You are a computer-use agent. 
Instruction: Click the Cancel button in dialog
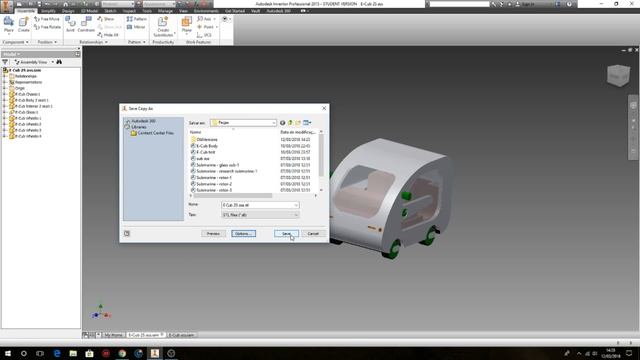click(x=313, y=234)
